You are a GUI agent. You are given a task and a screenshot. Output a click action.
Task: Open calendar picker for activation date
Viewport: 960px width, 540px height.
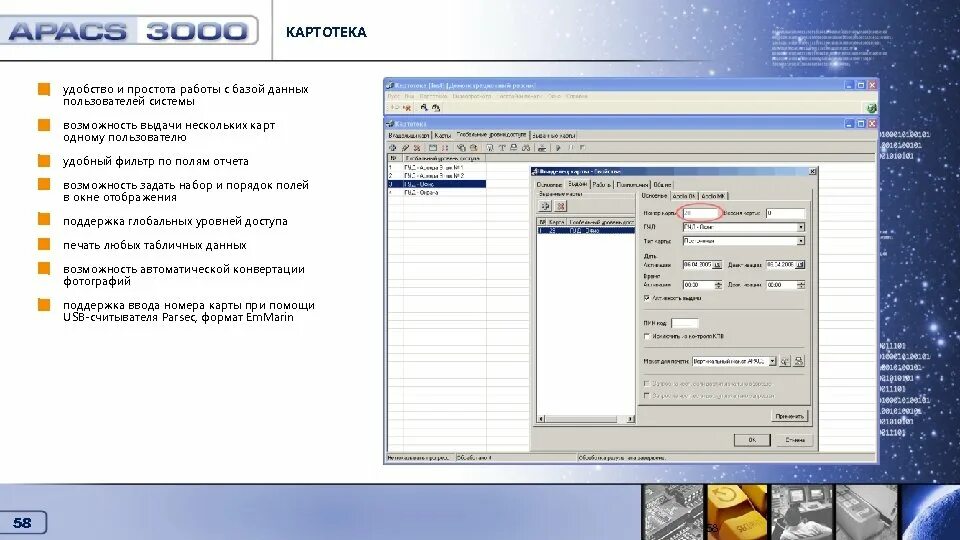(718, 265)
